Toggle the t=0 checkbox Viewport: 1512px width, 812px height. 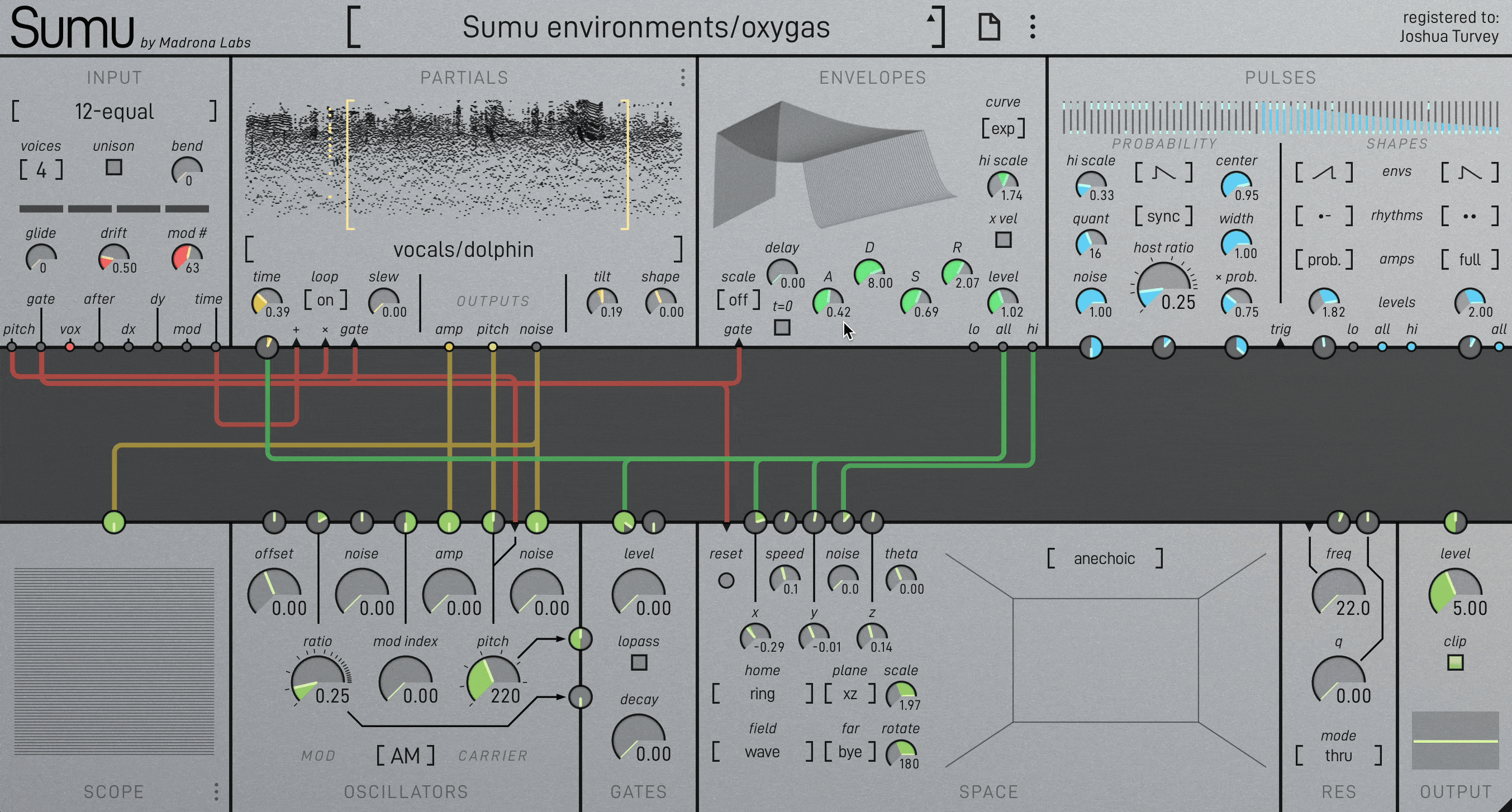tap(782, 327)
